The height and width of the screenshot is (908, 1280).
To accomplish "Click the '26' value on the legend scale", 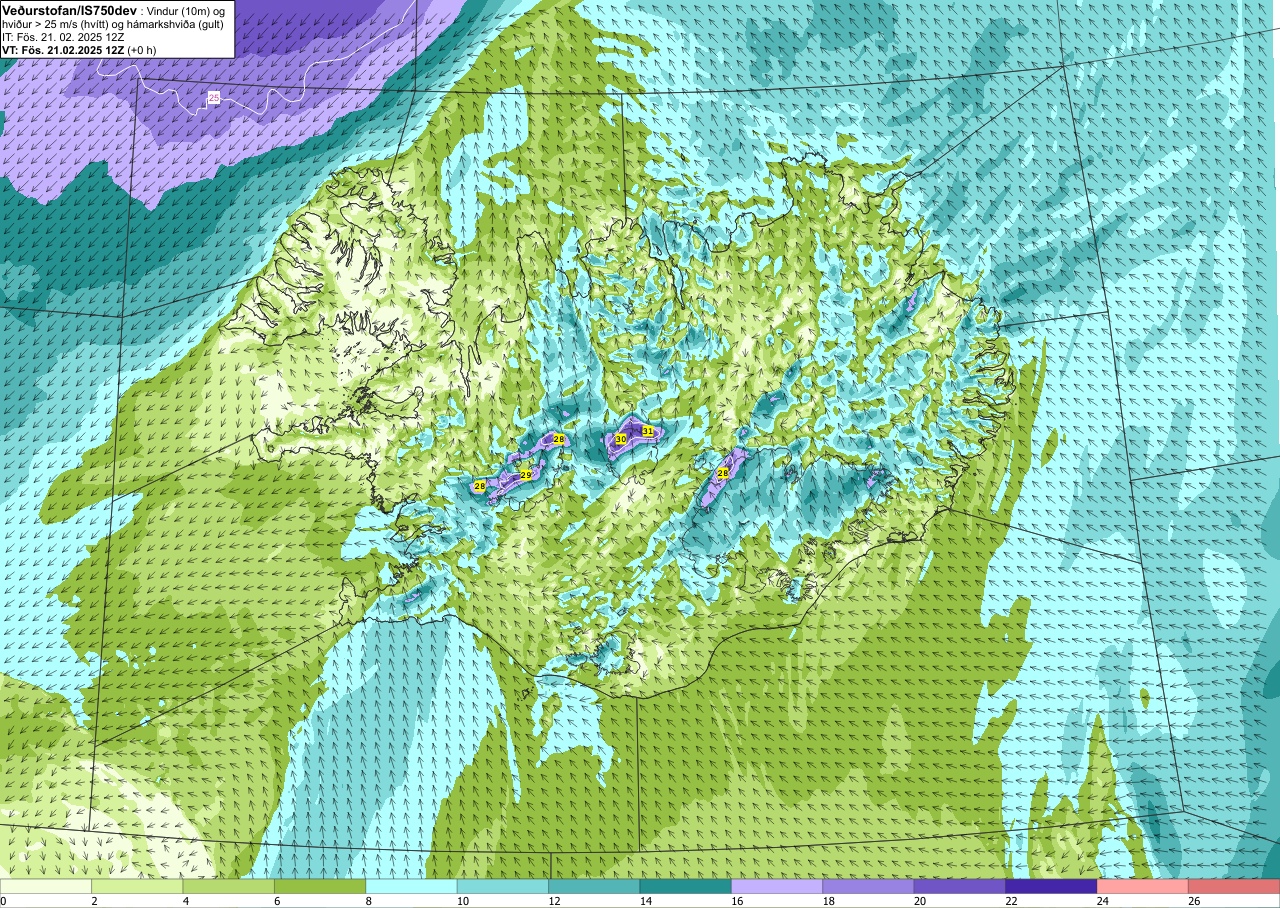I will 1195,901.
